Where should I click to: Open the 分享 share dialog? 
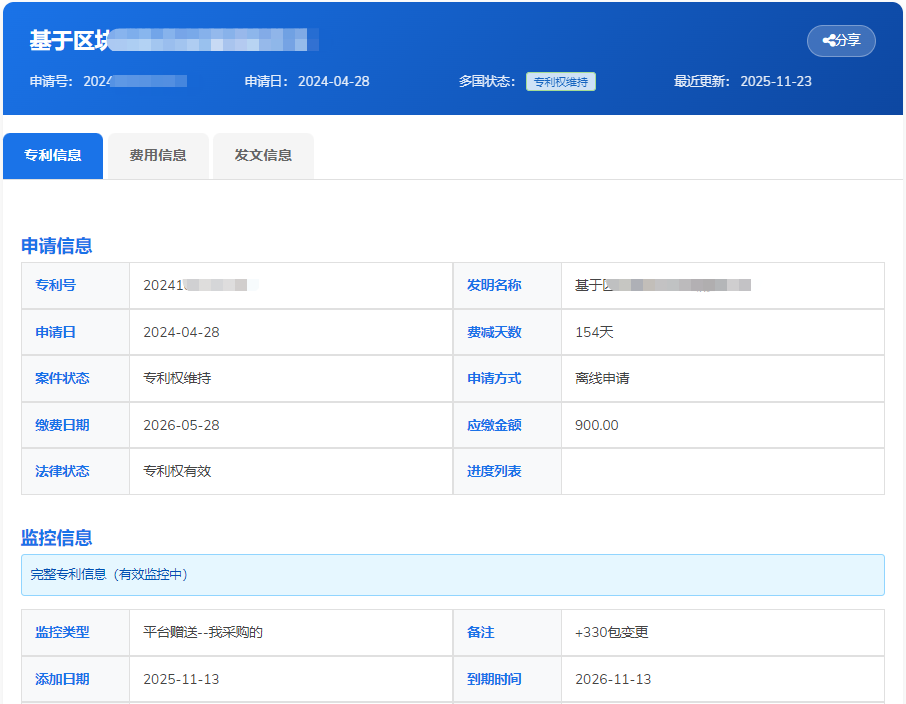coord(841,40)
